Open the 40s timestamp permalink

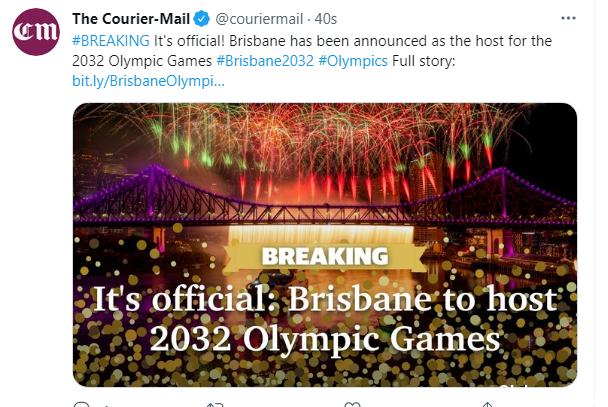tap(326, 19)
